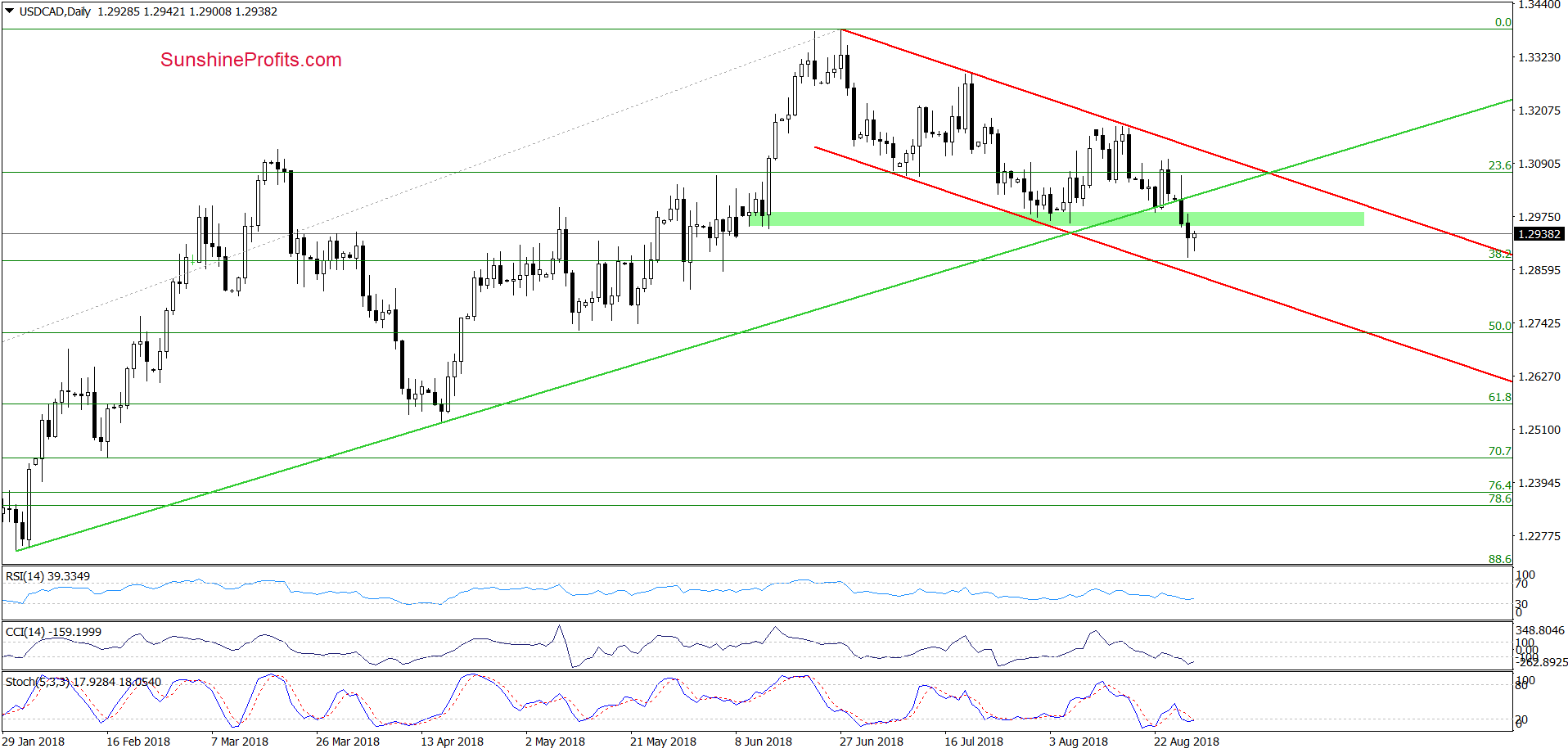This screenshot has width=1568, height=753.
Task: Click the 23.6 Fibonacci level label
Action: (1499, 165)
